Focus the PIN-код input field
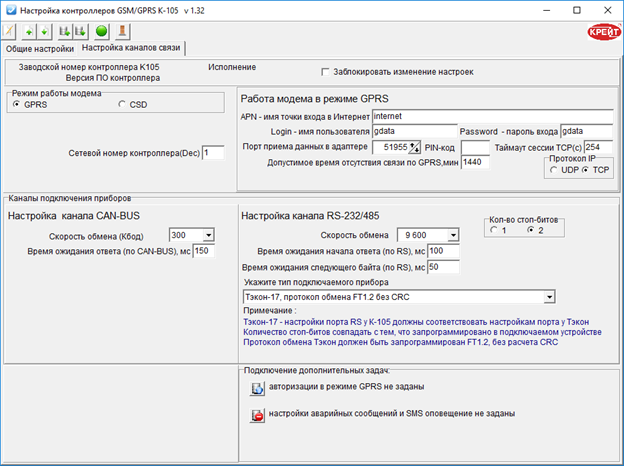This screenshot has height=466, width=624. (x=475, y=147)
